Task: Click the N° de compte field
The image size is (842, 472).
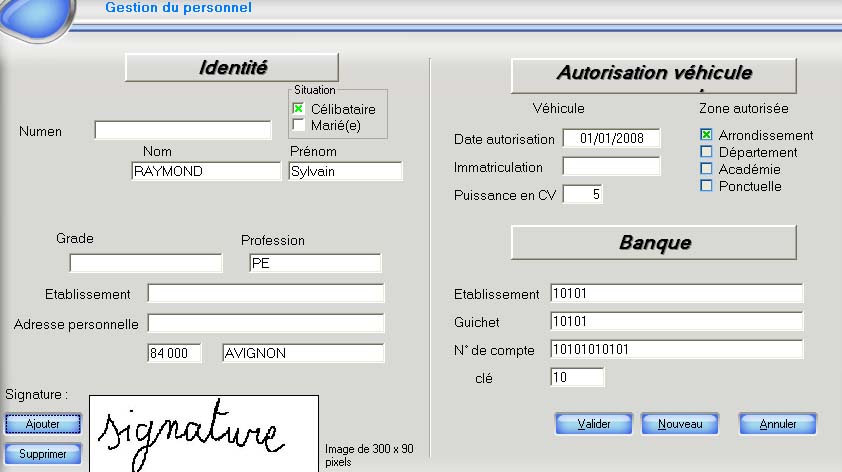Action: click(676, 350)
